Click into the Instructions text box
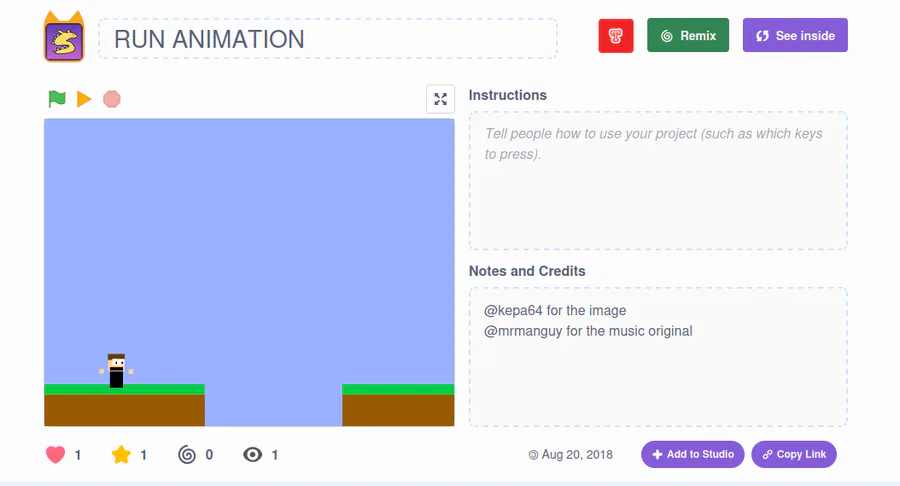The height and width of the screenshot is (486, 900). coord(658,181)
